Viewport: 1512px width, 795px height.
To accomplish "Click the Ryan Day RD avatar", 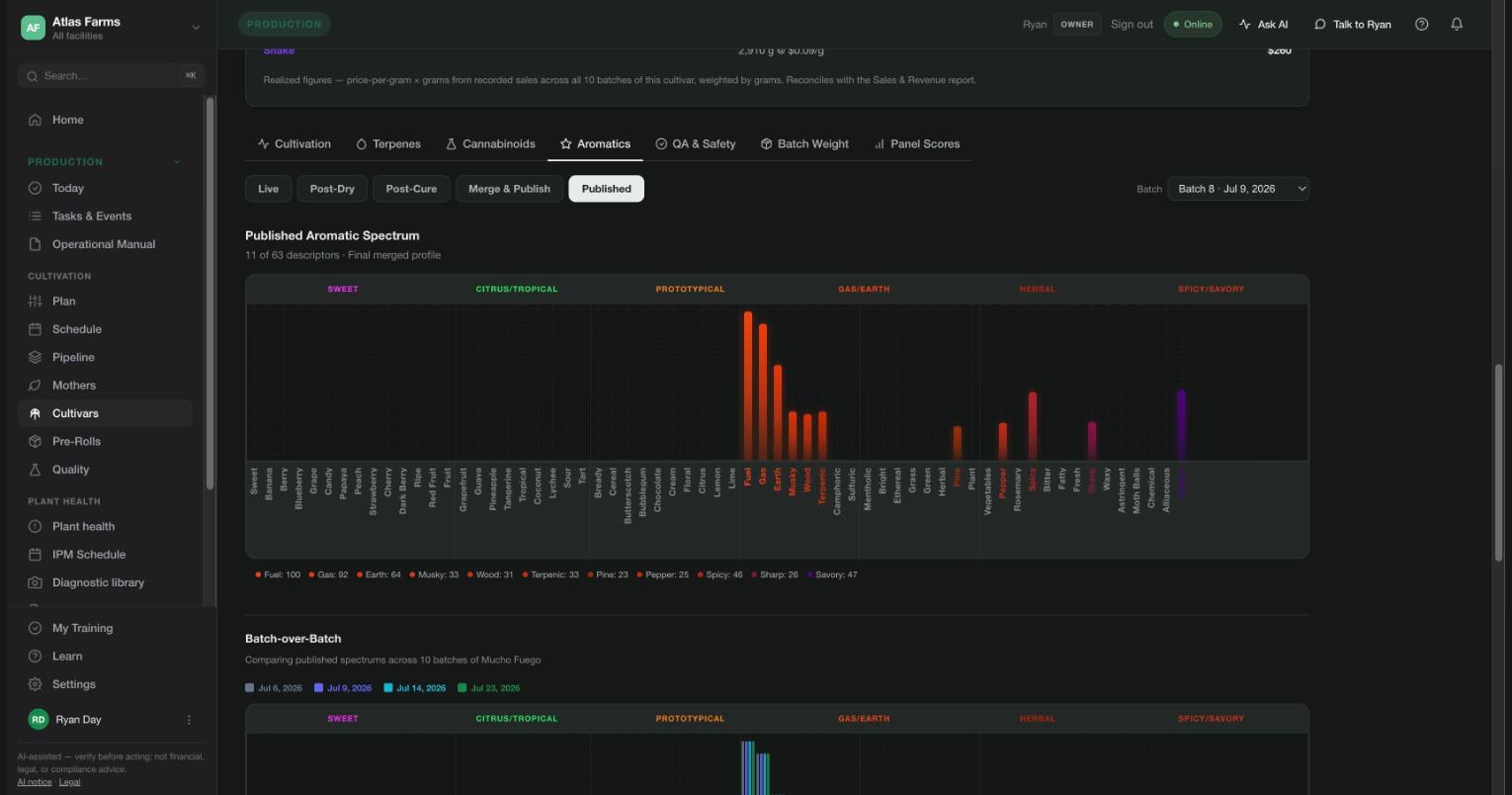I will pos(38,720).
